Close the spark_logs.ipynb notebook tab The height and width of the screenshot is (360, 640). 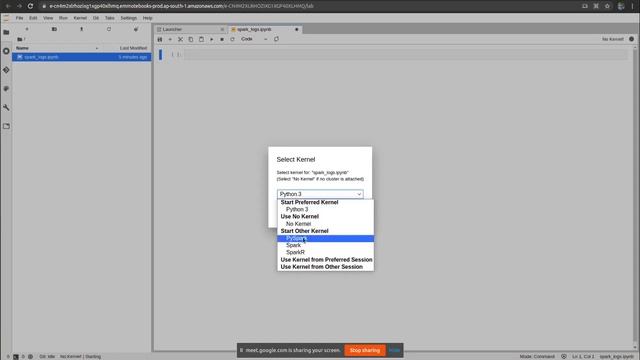(297, 29)
